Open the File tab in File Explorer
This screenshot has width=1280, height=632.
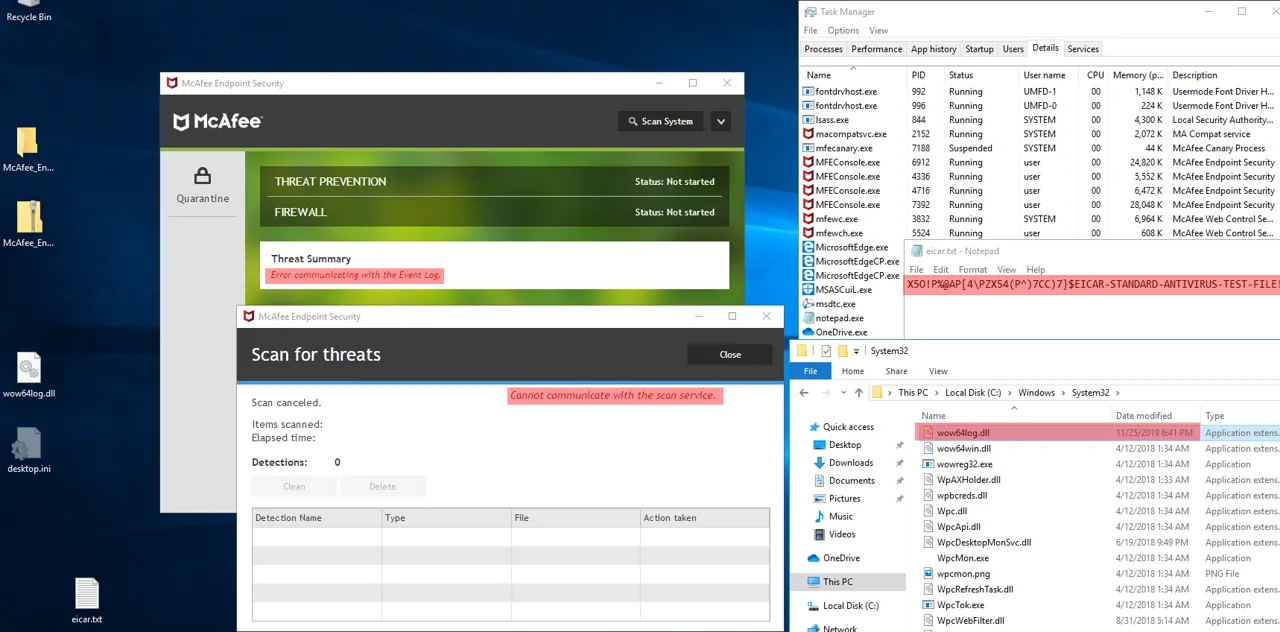[x=810, y=371]
